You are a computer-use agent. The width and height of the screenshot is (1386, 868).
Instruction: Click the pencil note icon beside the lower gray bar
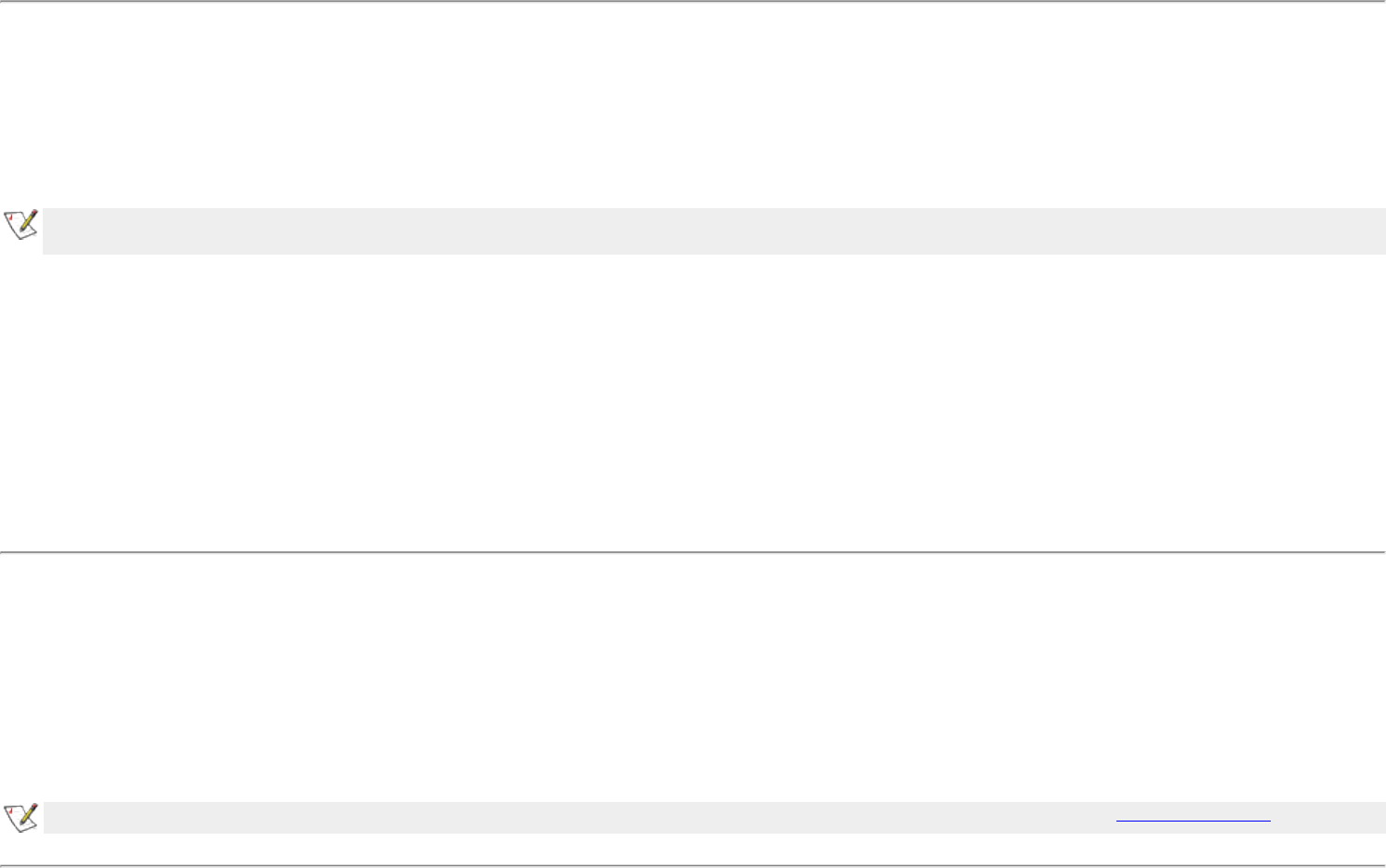click(x=21, y=817)
